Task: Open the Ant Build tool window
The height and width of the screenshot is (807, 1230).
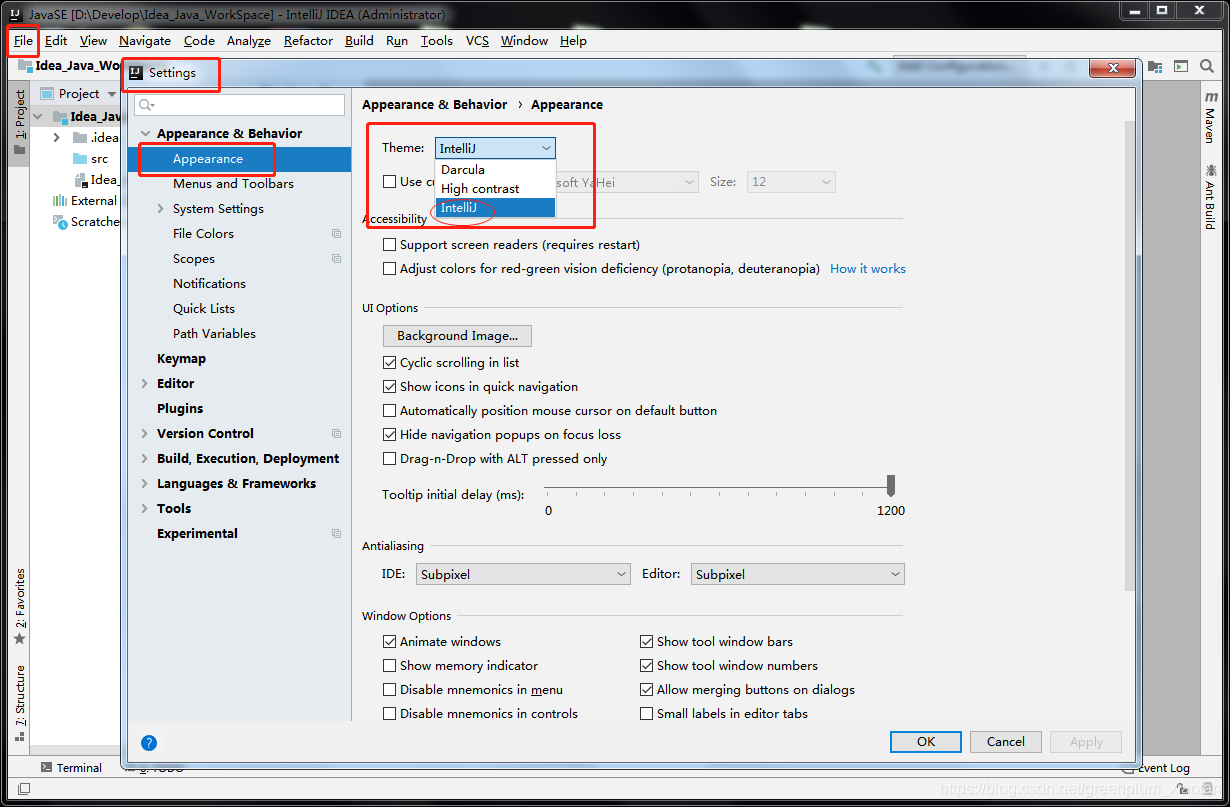Action: 1211,196
